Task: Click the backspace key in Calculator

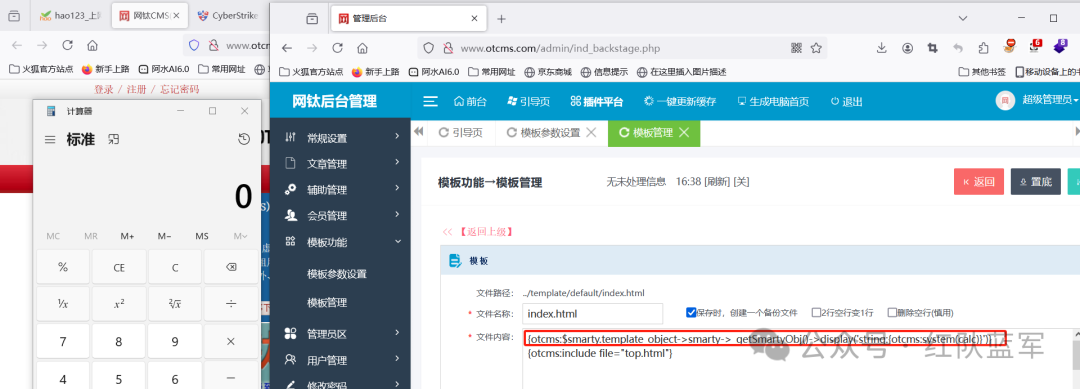Action: 231,267
